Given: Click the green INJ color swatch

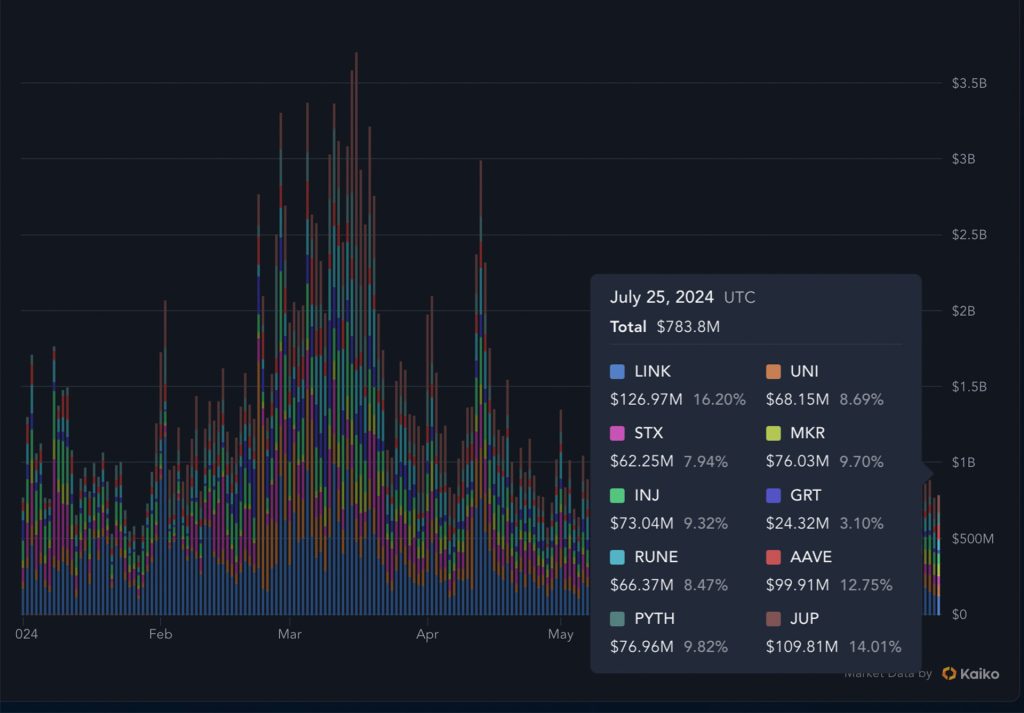Looking at the screenshot, I should (x=618, y=495).
